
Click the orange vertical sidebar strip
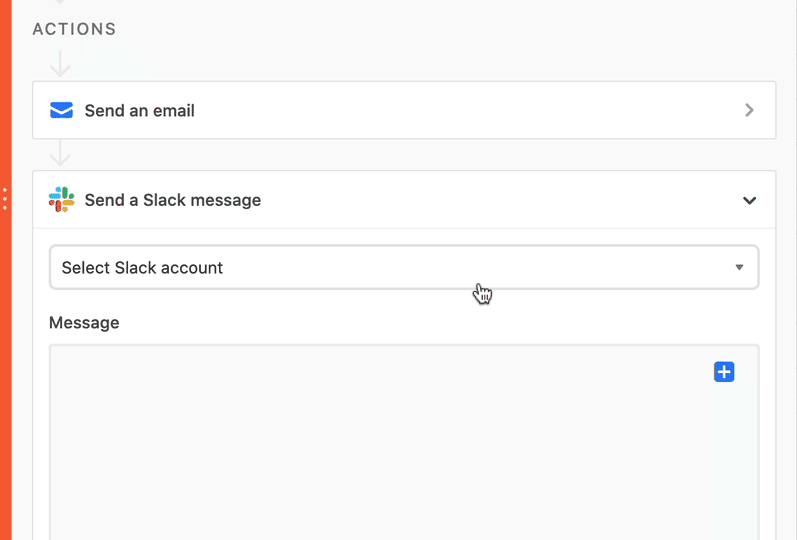(6, 356)
